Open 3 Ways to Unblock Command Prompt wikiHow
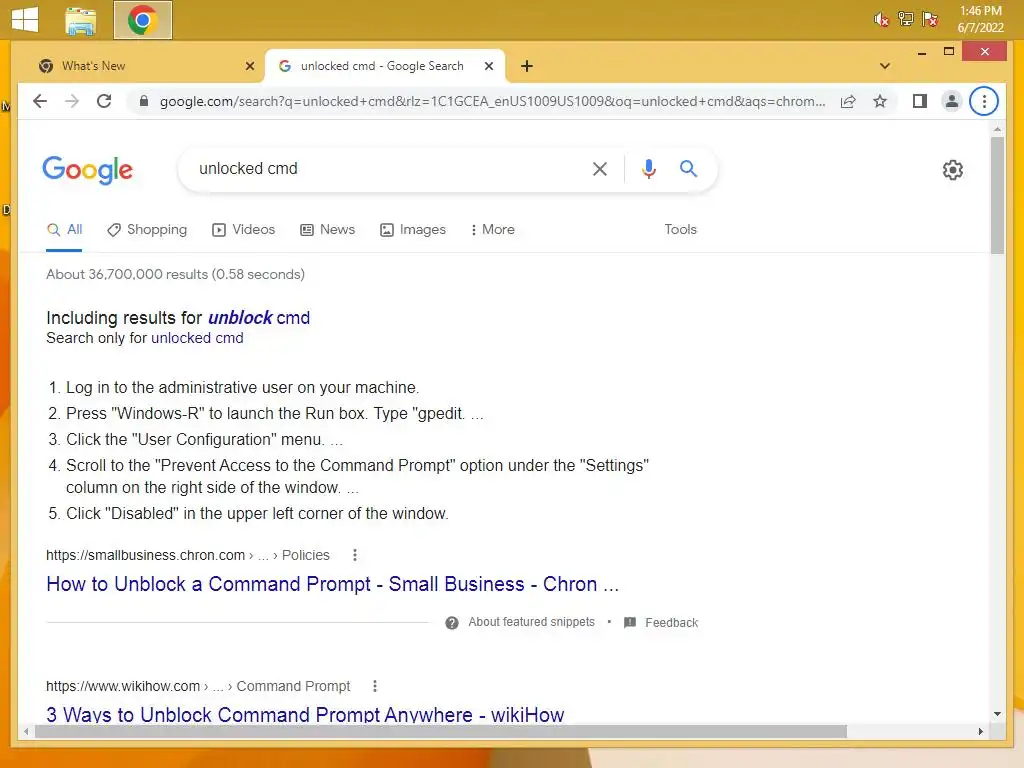The image size is (1024, 768). (305, 714)
